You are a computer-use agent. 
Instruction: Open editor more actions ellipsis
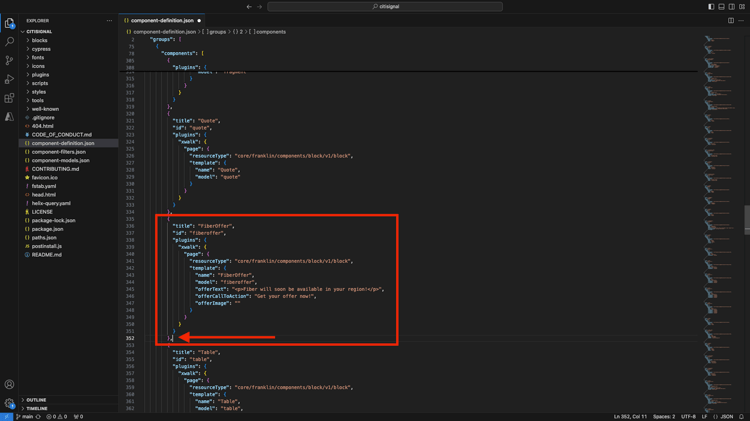741,21
